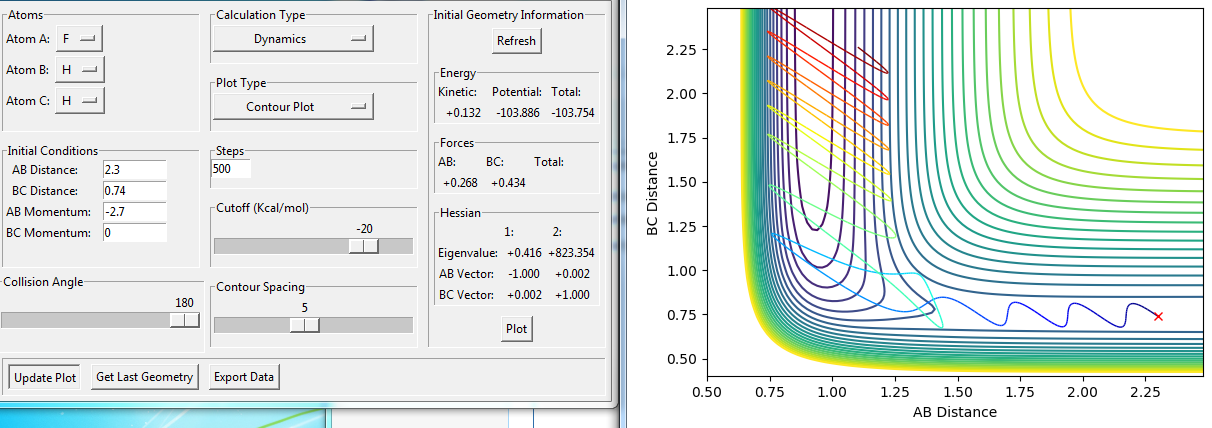Click into the AB Distance input field
The height and width of the screenshot is (428, 1212).
pyautogui.click(x=134, y=170)
